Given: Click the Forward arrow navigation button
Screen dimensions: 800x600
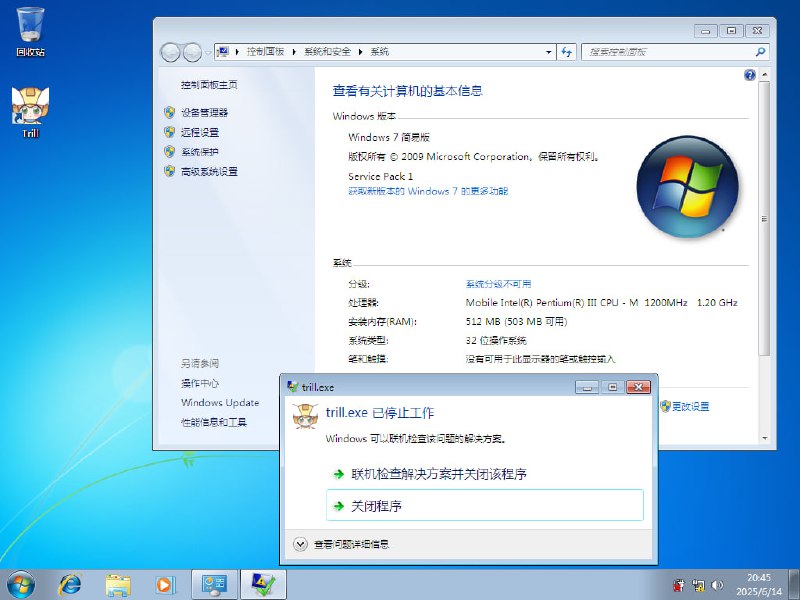Looking at the screenshot, I should click(x=192, y=52).
